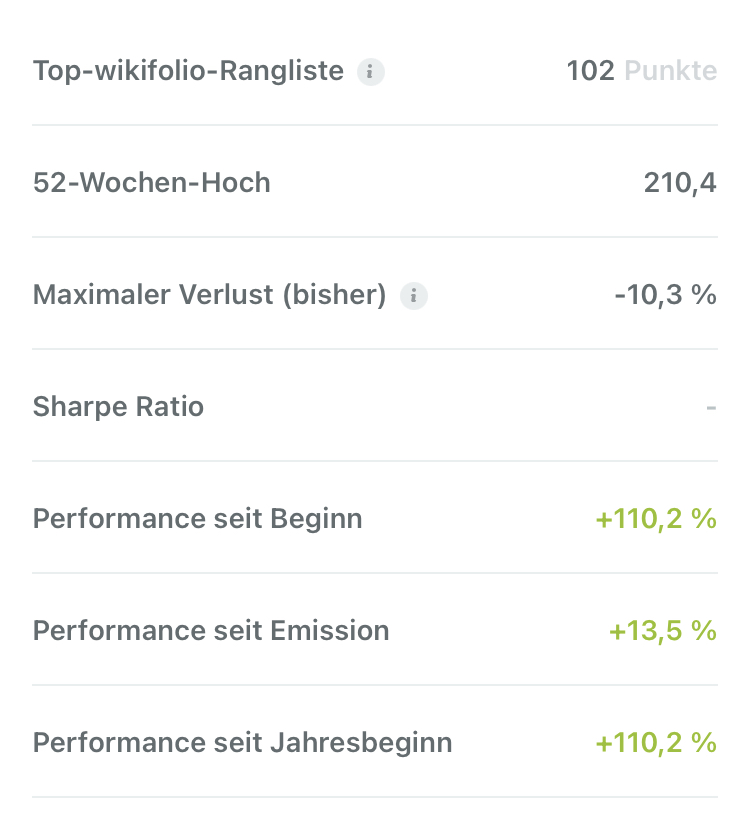Click the 52-Wochen-Hoch label
The width and height of the screenshot is (750, 824).
(x=152, y=183)
